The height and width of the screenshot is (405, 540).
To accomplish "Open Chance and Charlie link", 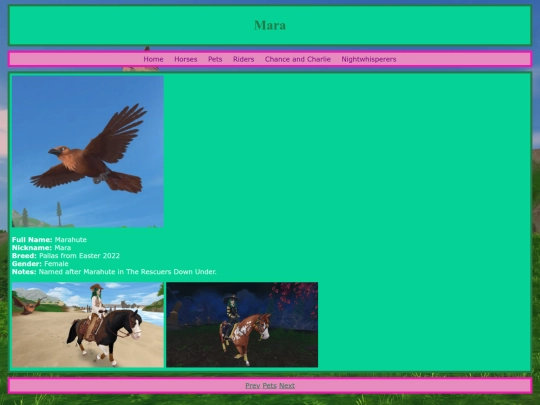I will tap(298, 59).
